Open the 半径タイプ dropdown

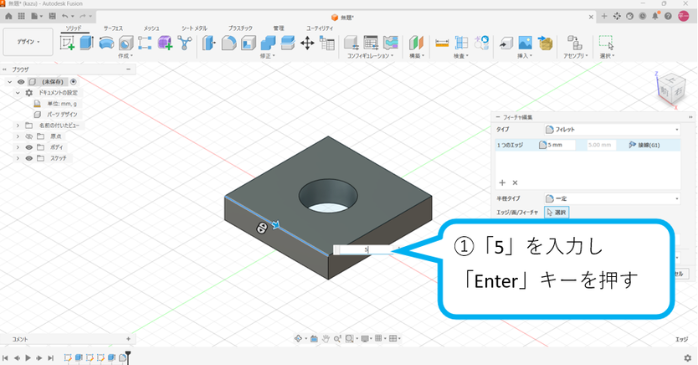click(x=613, y=199)
